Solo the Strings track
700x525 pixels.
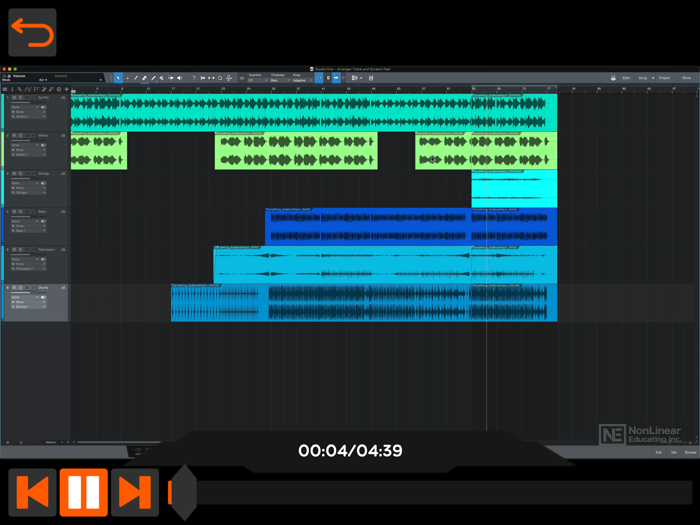coord(21,173)
